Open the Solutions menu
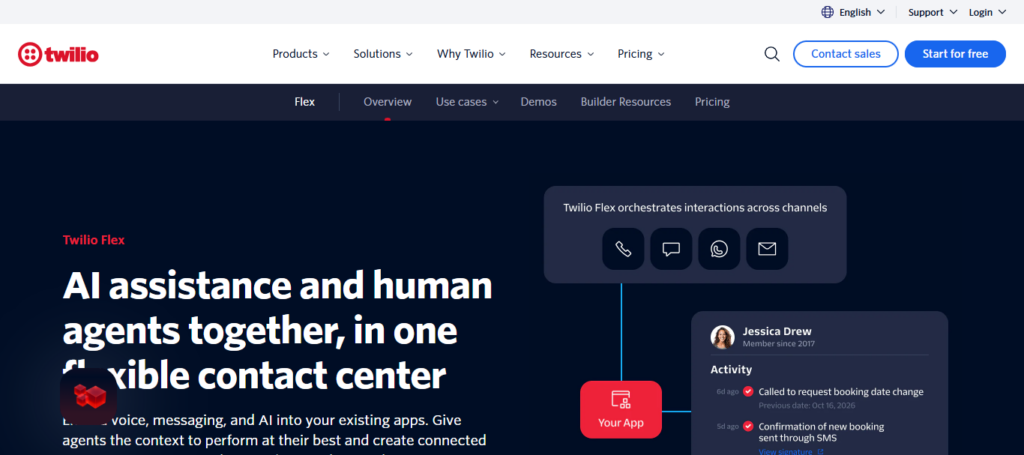Image resolution: width=1024 pixels, height=455 pixels. pyautogui.click(x=383, y=54)
